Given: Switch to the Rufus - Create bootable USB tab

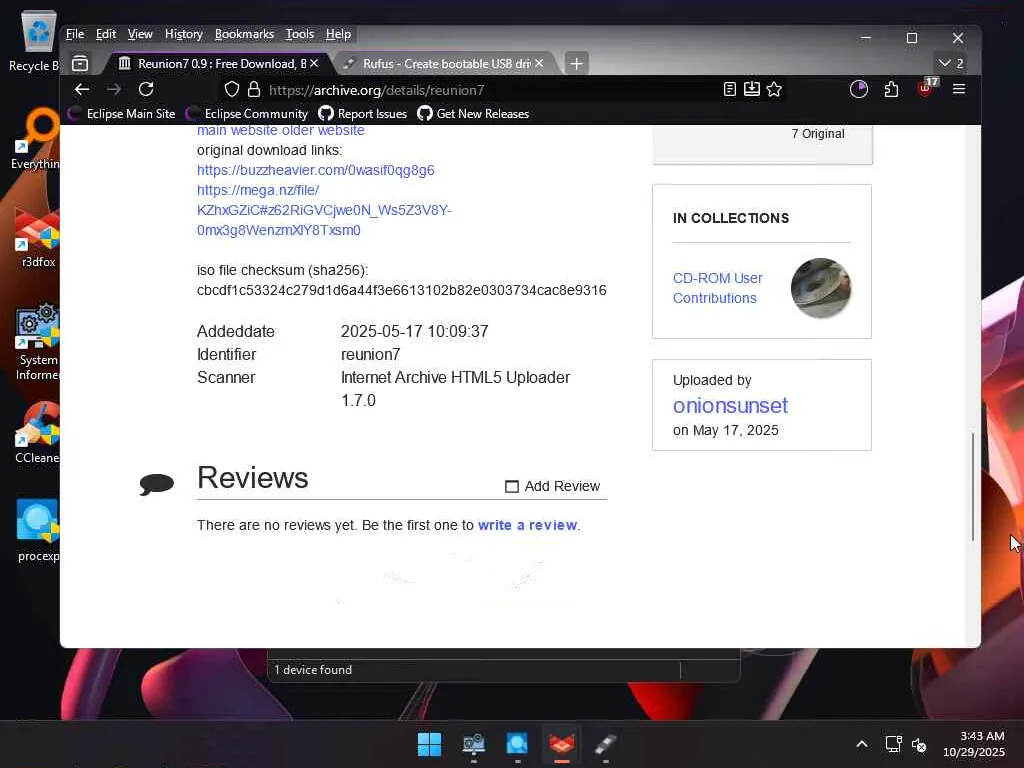Looking at the screenshot, I should [x=445, y=63].
